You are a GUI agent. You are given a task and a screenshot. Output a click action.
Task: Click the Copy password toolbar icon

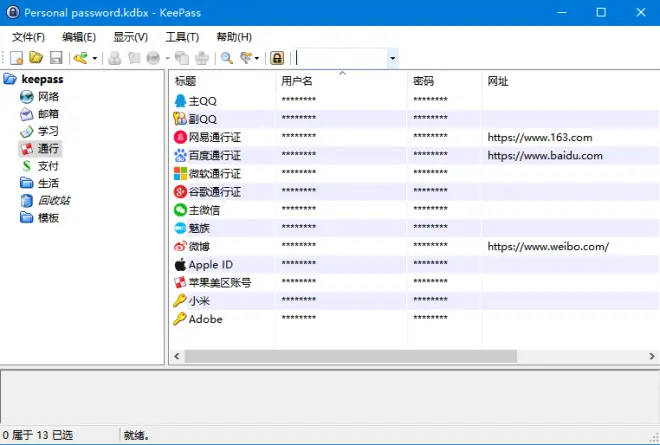134,58
